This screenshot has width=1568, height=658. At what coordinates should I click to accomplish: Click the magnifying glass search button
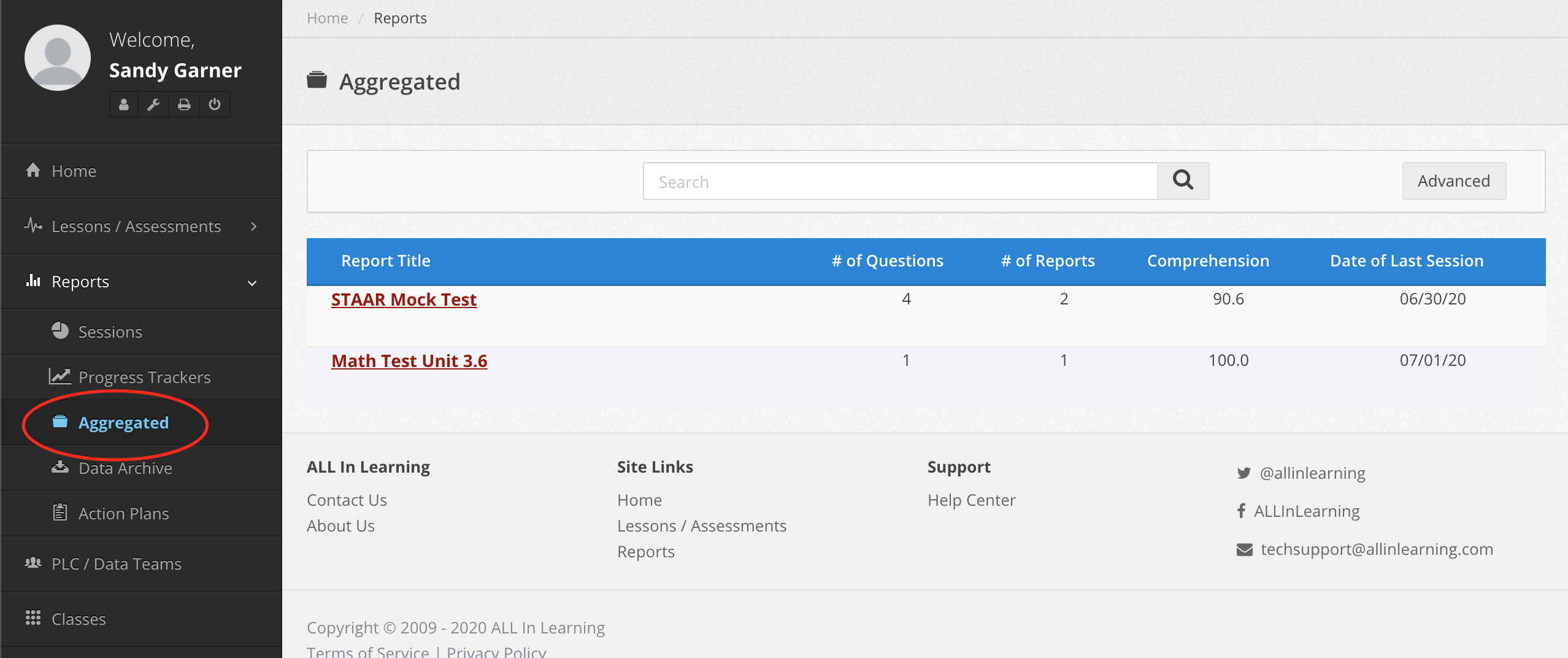tap(1183, 181)
